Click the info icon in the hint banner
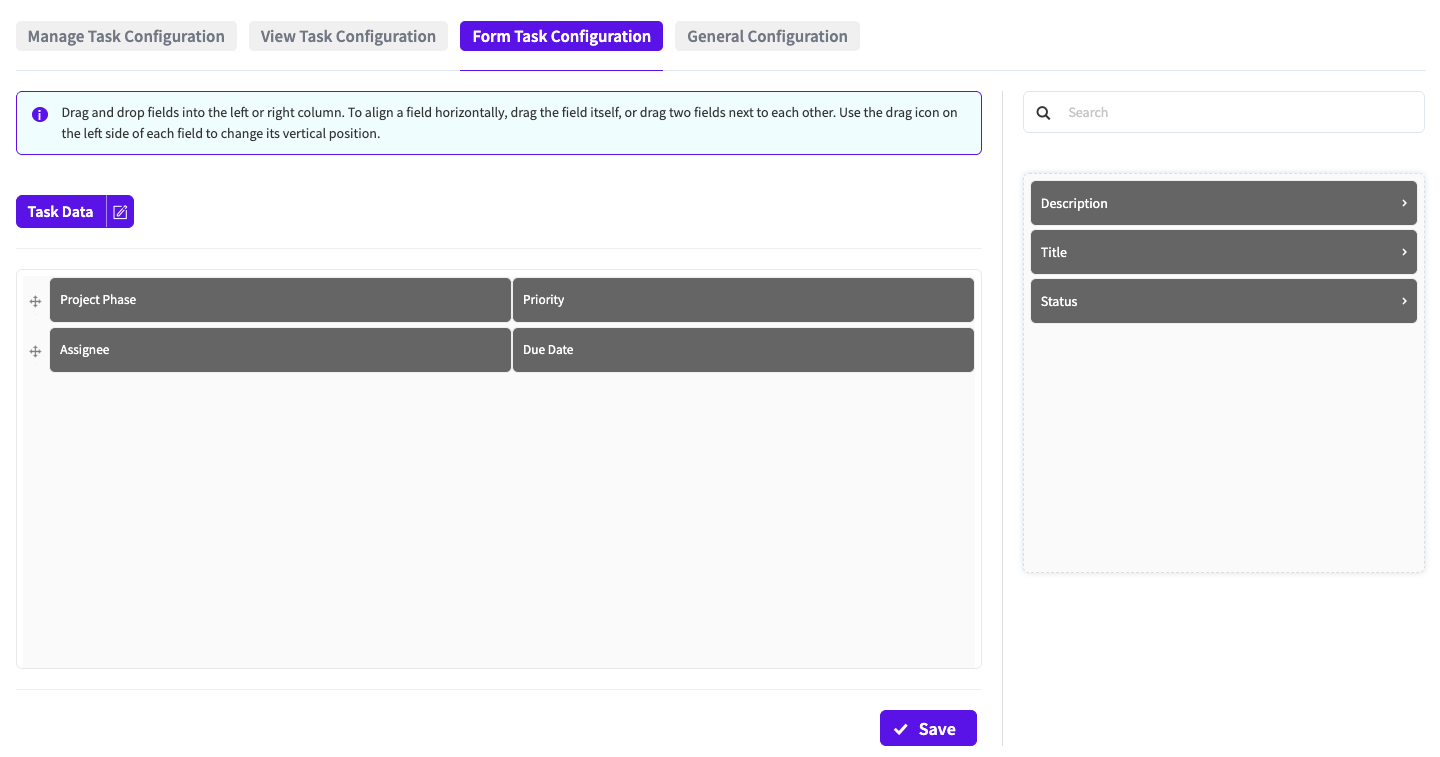The height and width of the screenshot is (757, 1440). click(40, 114)
